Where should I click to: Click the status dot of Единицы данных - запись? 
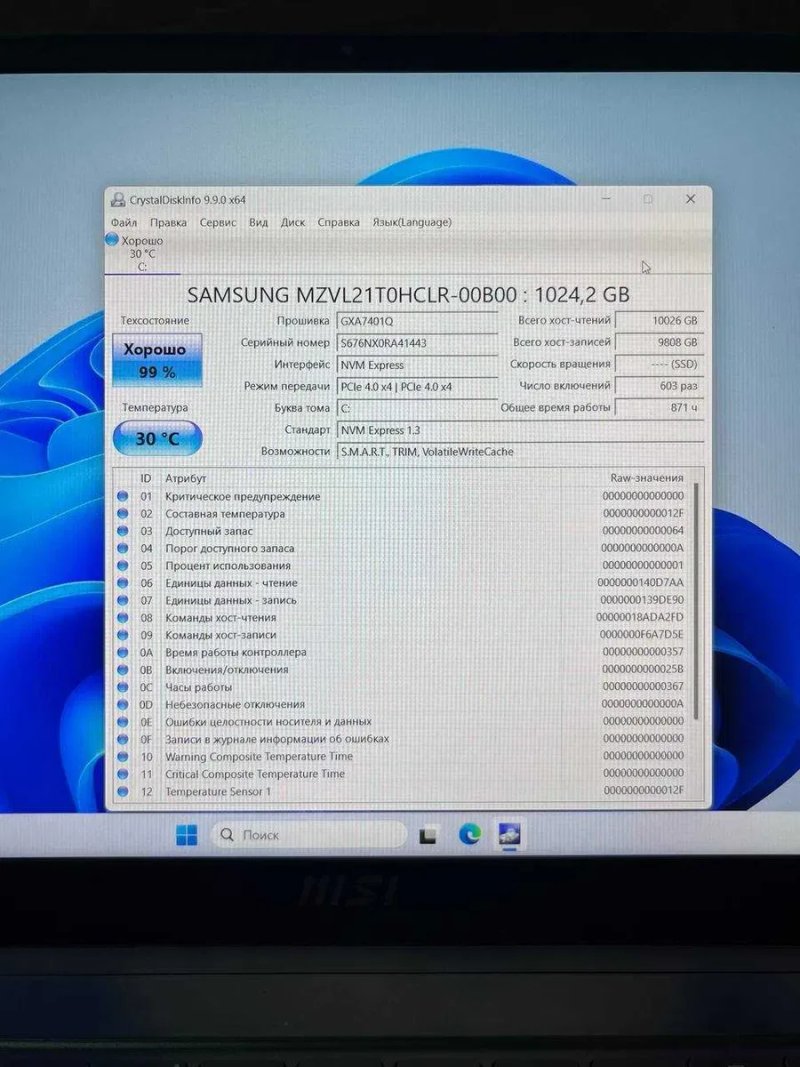[x=122, y=600]
